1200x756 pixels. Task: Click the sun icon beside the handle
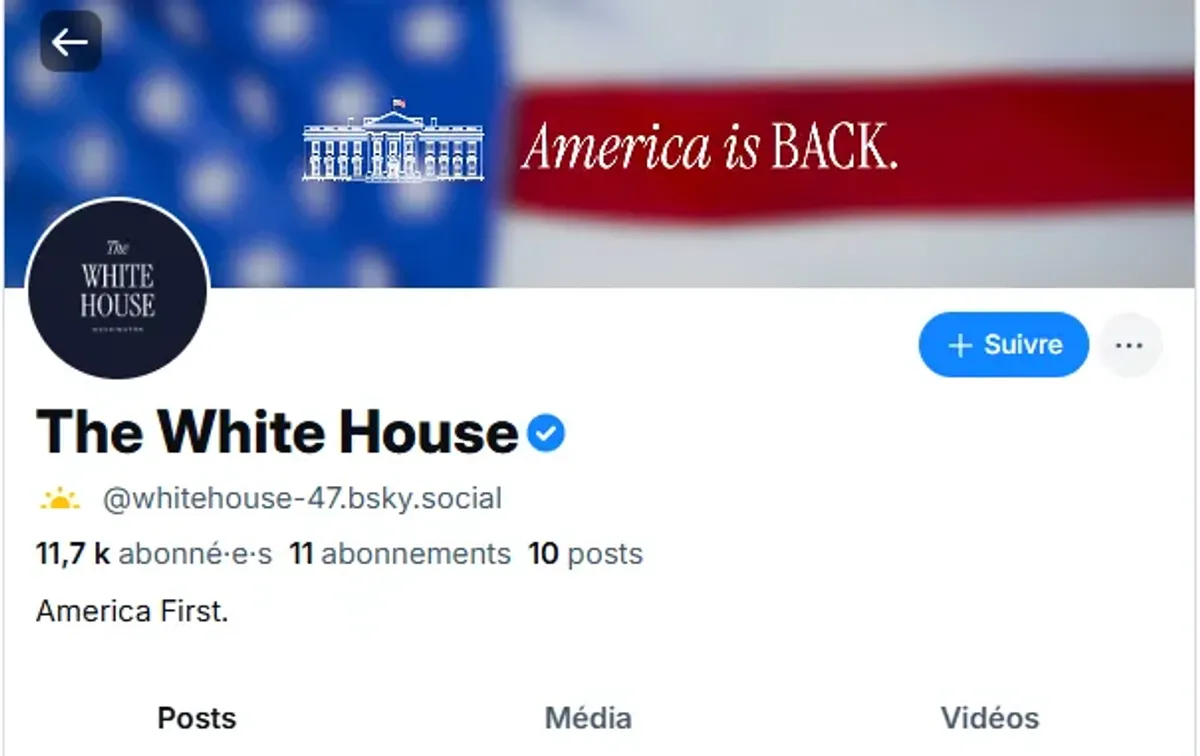(x=59, y=498)
